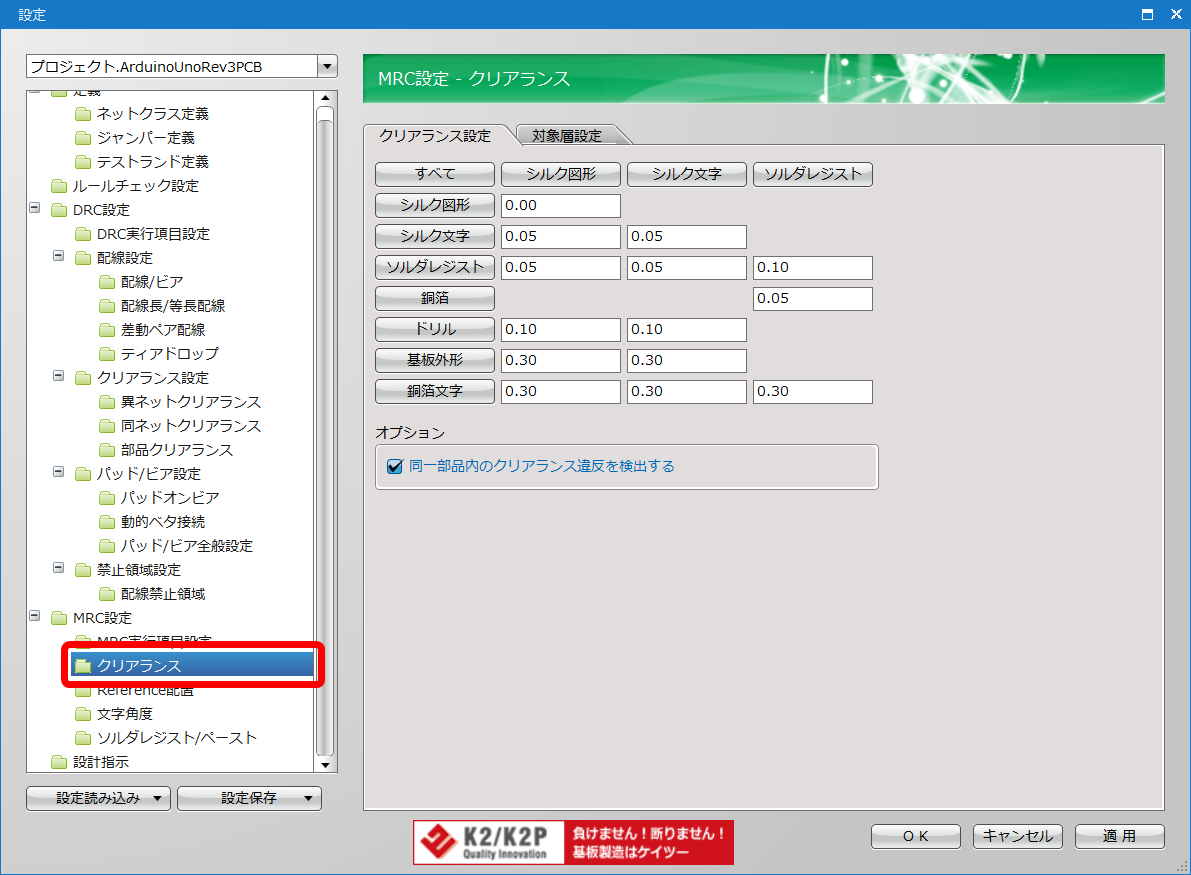This screenshot has height=875, width=1191.
Task: Toggle 同一部品内のクリアランス違反を検出する checkbox
Action: click(394, 466)
